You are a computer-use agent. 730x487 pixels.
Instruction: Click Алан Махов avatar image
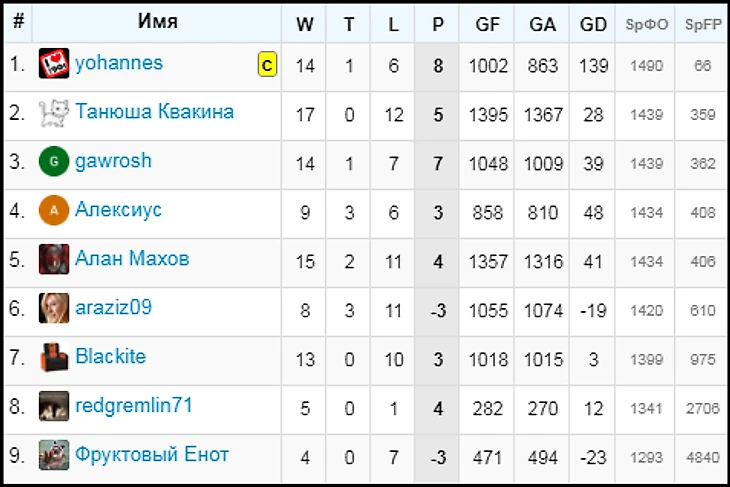coord(53,259)
